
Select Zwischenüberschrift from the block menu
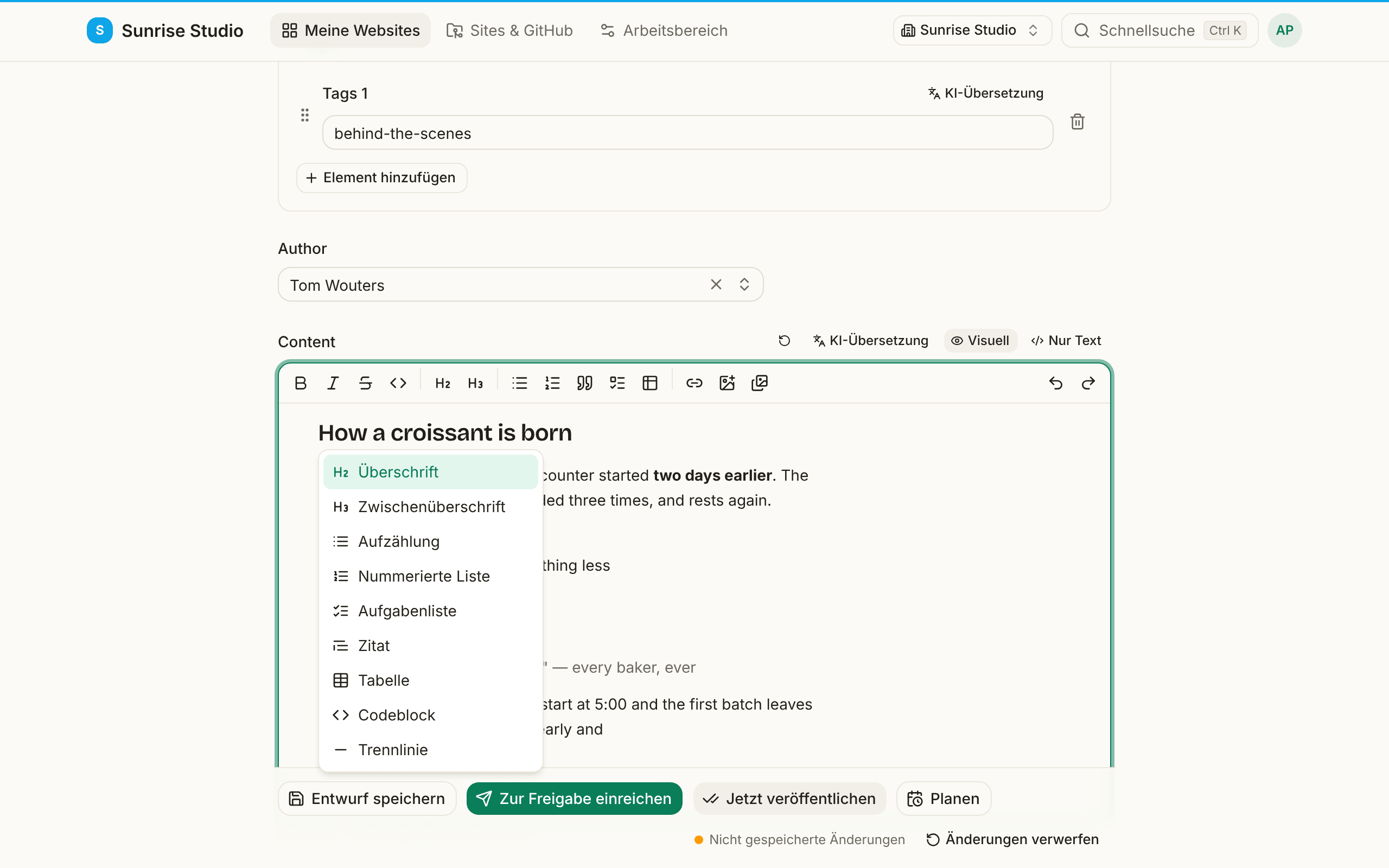430,507
